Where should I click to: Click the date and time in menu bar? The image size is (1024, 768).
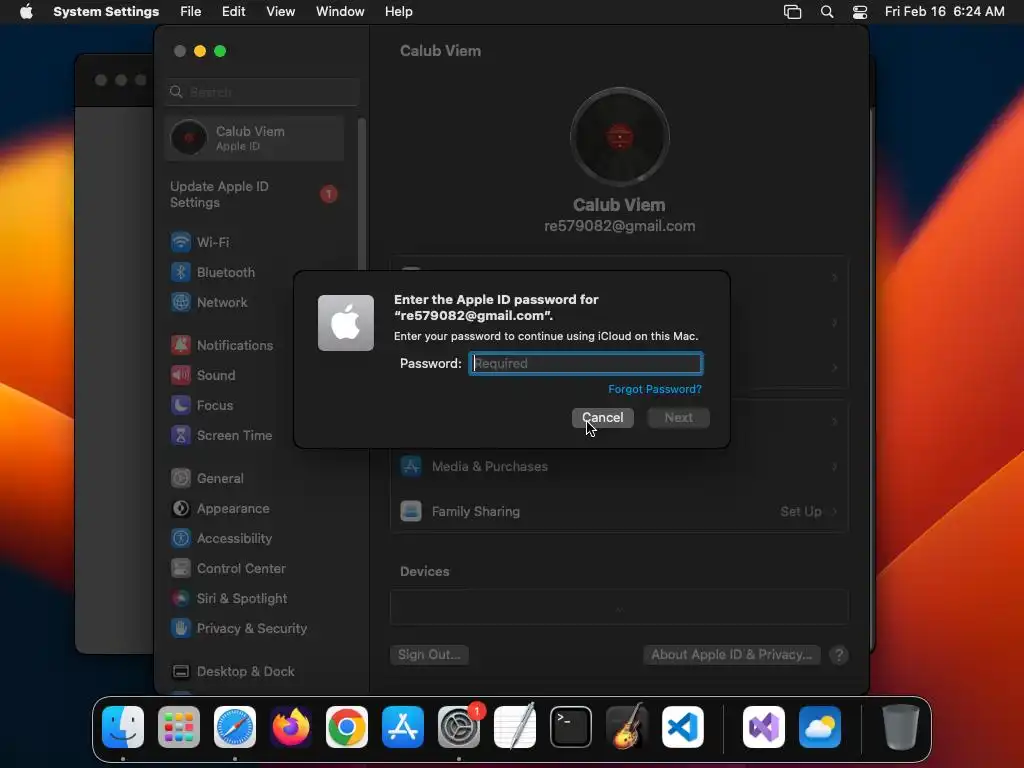pyautogui.click(x=944, y=12)
